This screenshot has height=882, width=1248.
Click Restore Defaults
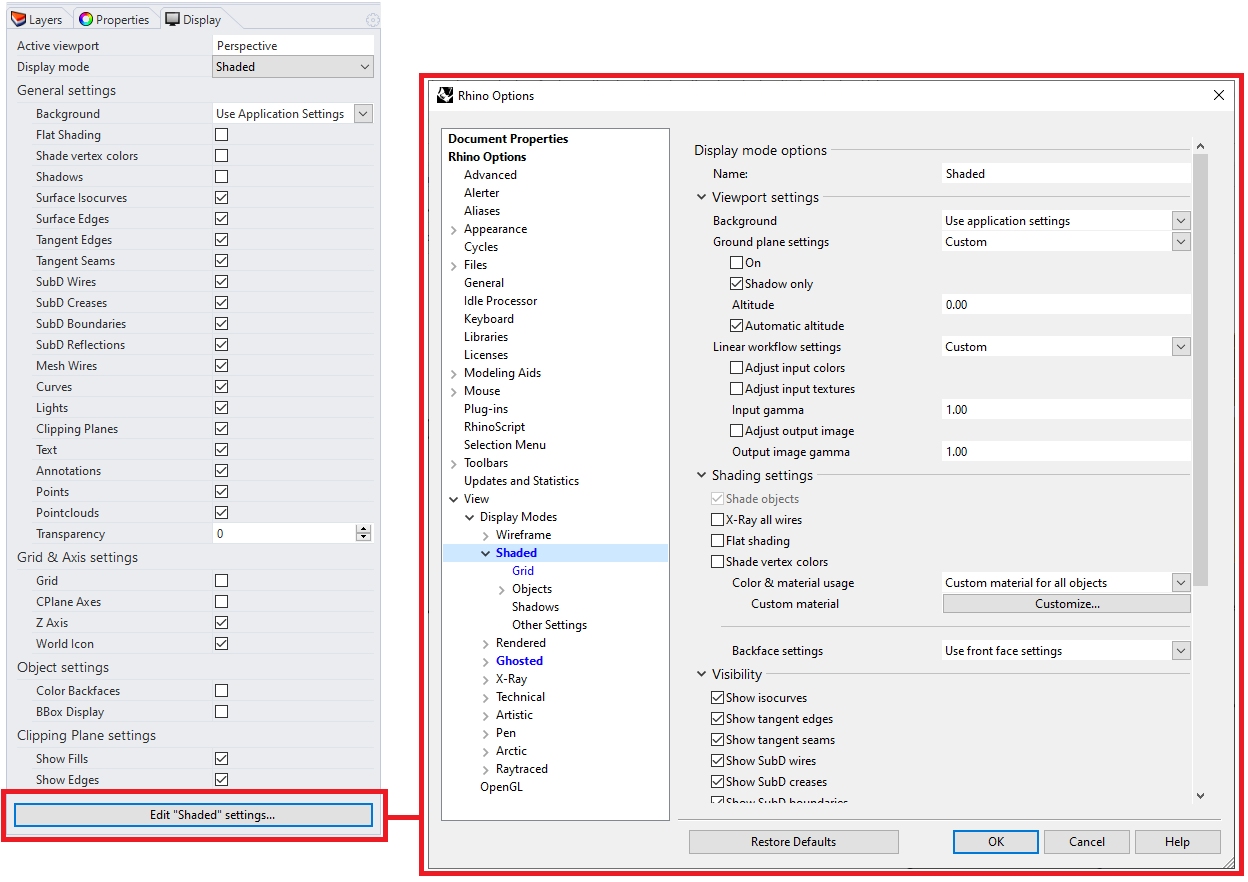794,842
